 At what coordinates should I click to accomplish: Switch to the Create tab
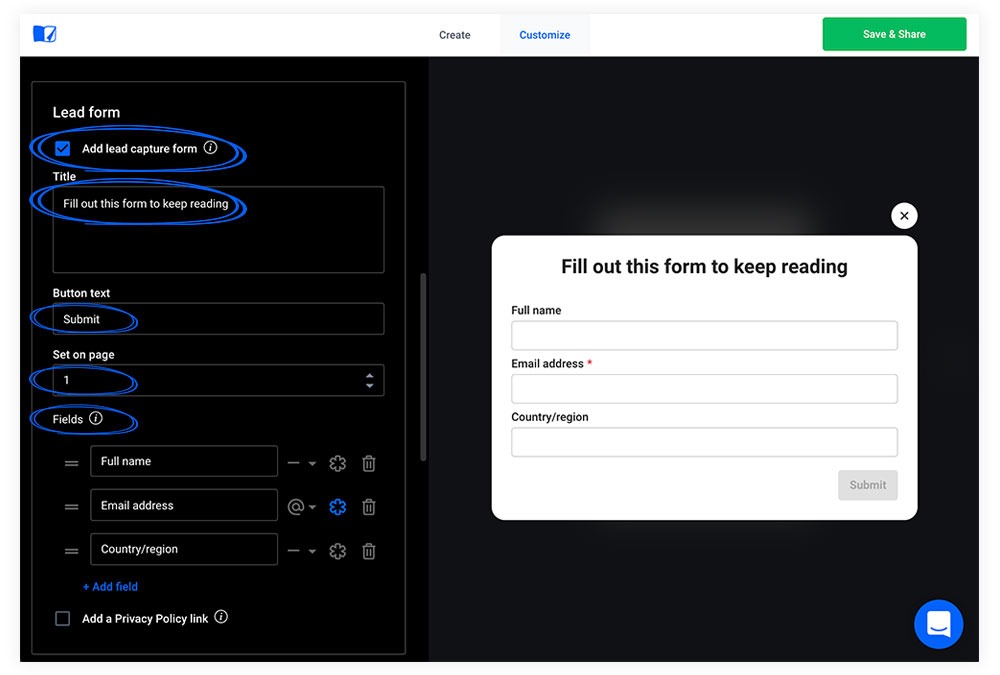455,35
